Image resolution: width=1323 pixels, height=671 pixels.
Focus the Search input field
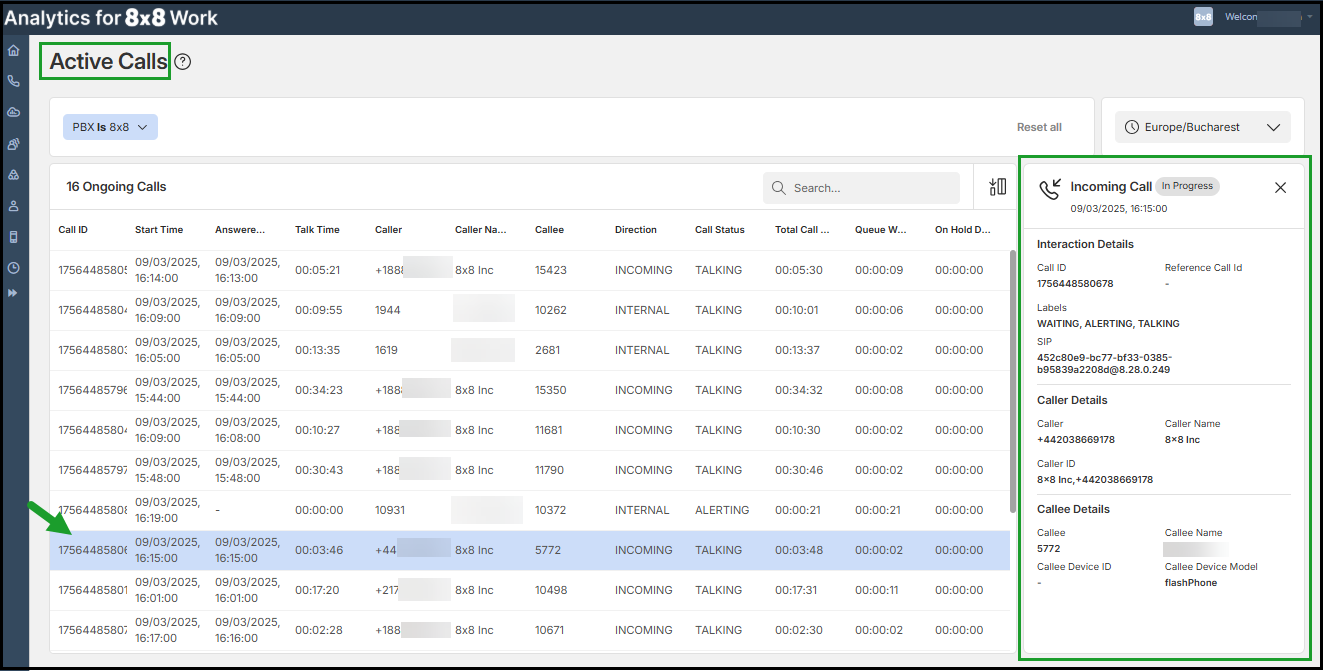click(861, 188)
